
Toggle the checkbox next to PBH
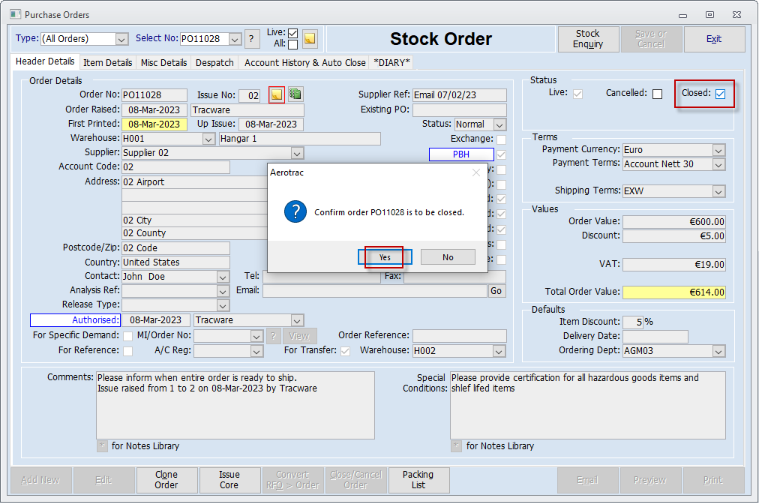coord(501,155)
